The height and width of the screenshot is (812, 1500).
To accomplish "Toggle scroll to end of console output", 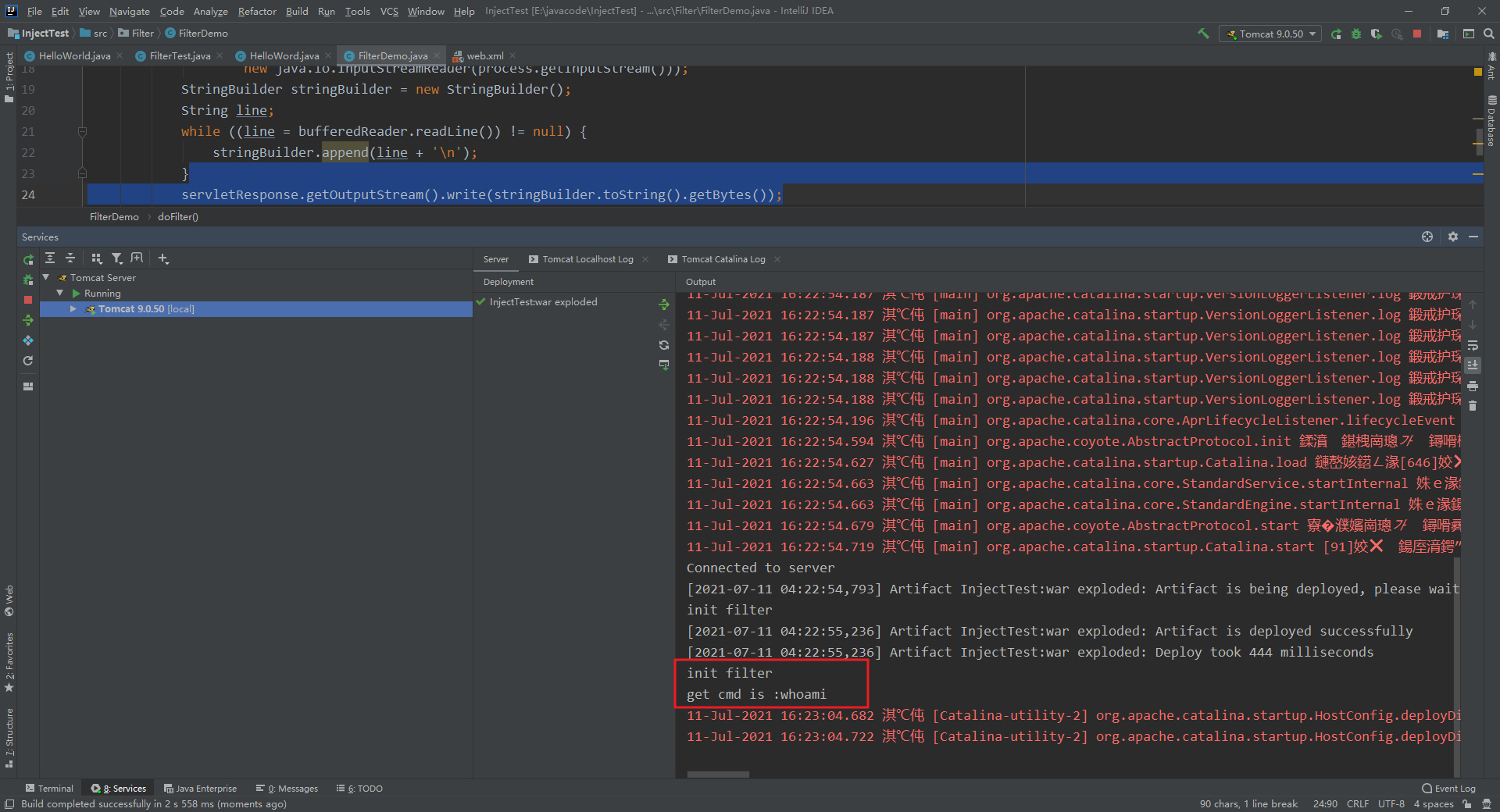I will point(1473,365).
